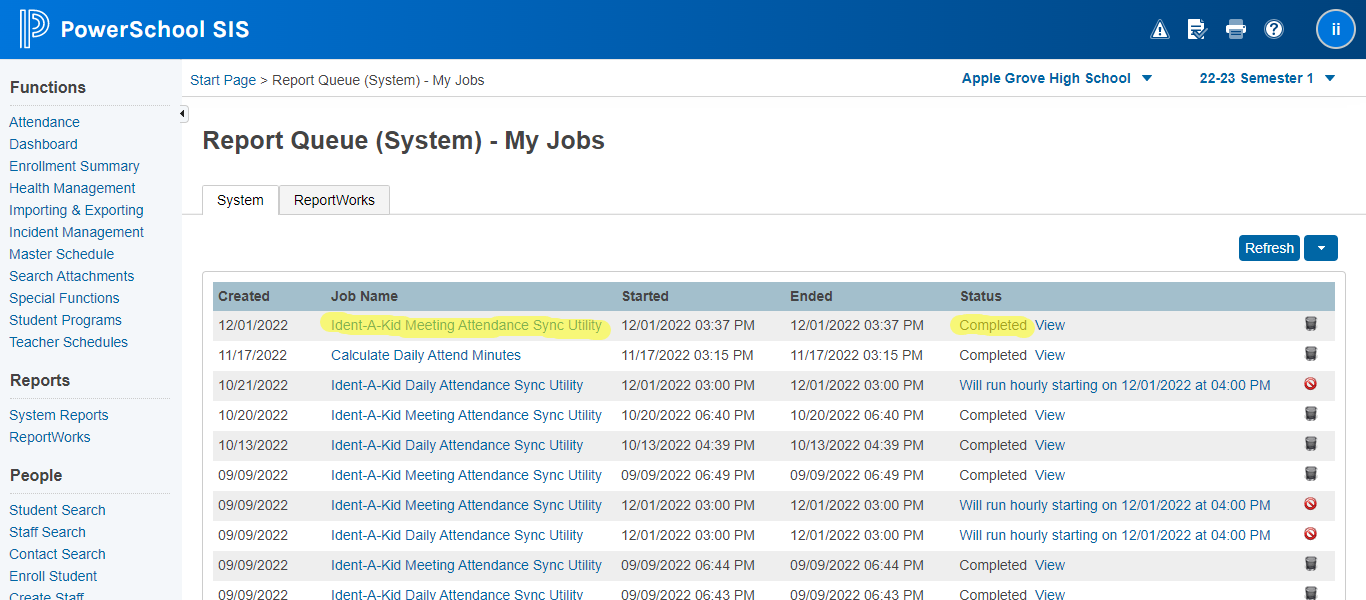Open 10/21/2022 Ident-A-Kid Daily Attendance Sync Utility
The height and width of the screenshot is (600, 1366).
[x=457, y=385]
